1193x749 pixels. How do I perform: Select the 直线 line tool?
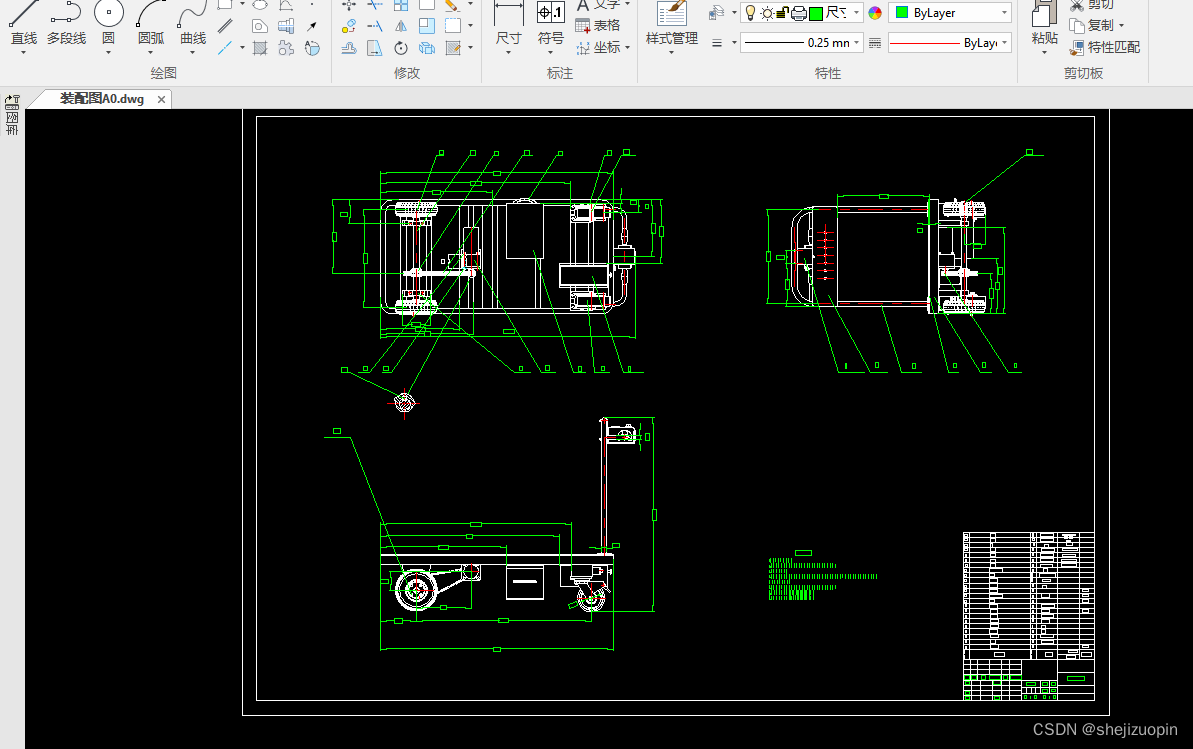pos(24,23)
